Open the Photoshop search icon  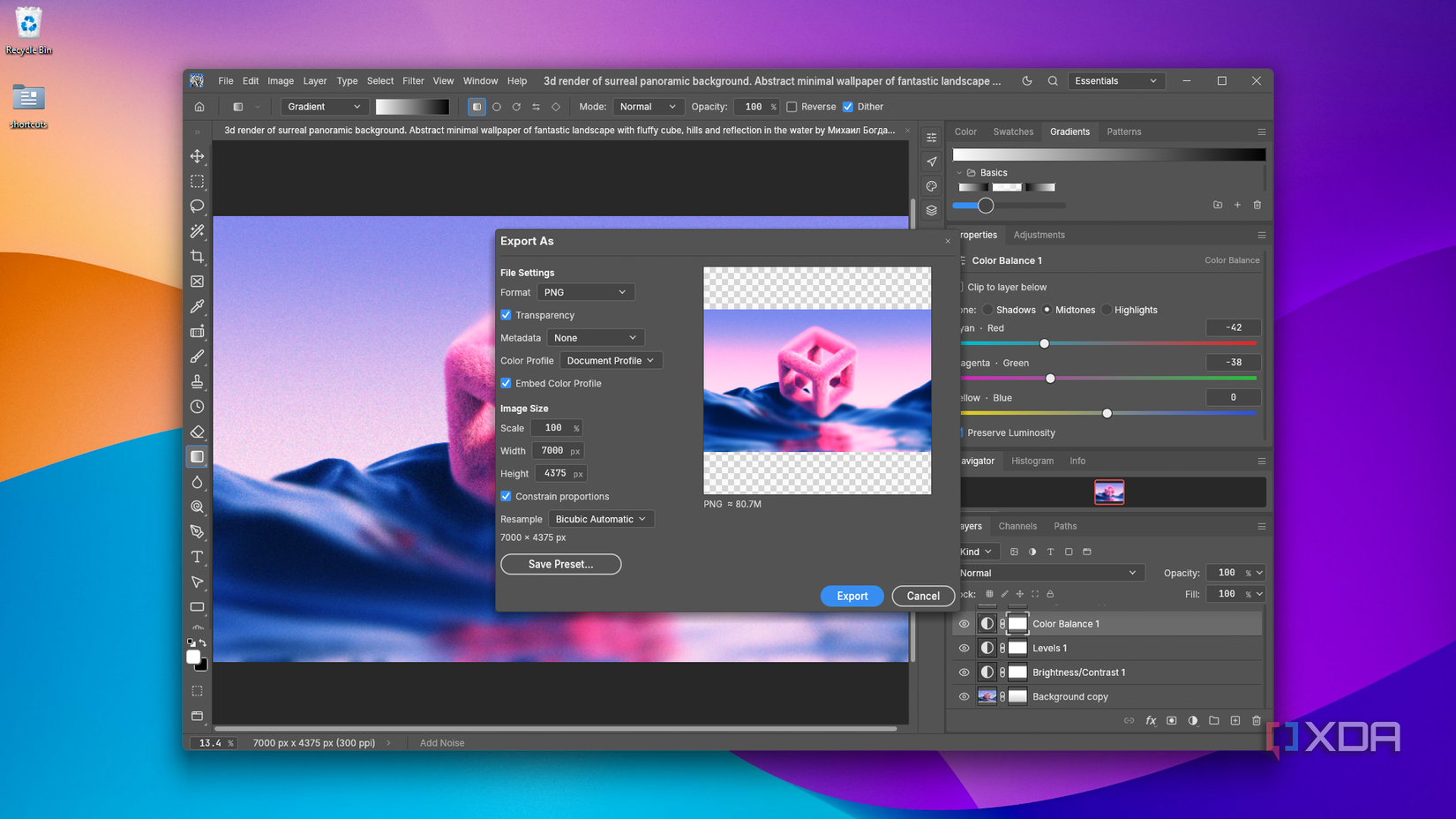(x=1053, y=80)
